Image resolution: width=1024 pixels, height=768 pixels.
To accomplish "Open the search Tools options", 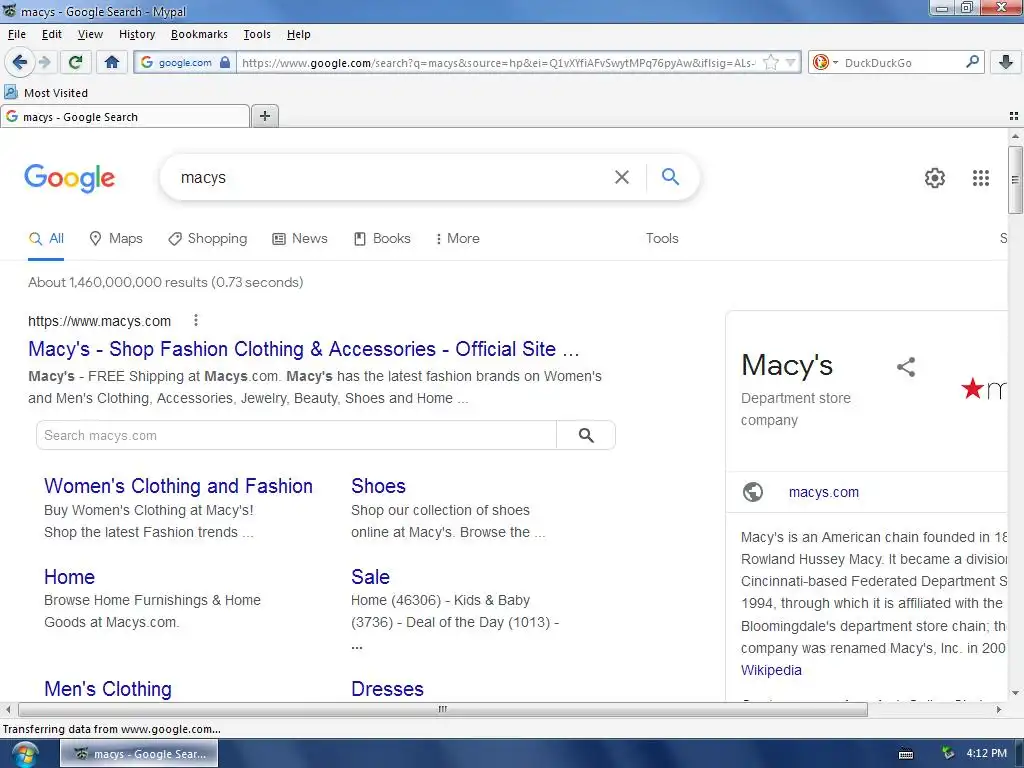I will pos(662,238).
